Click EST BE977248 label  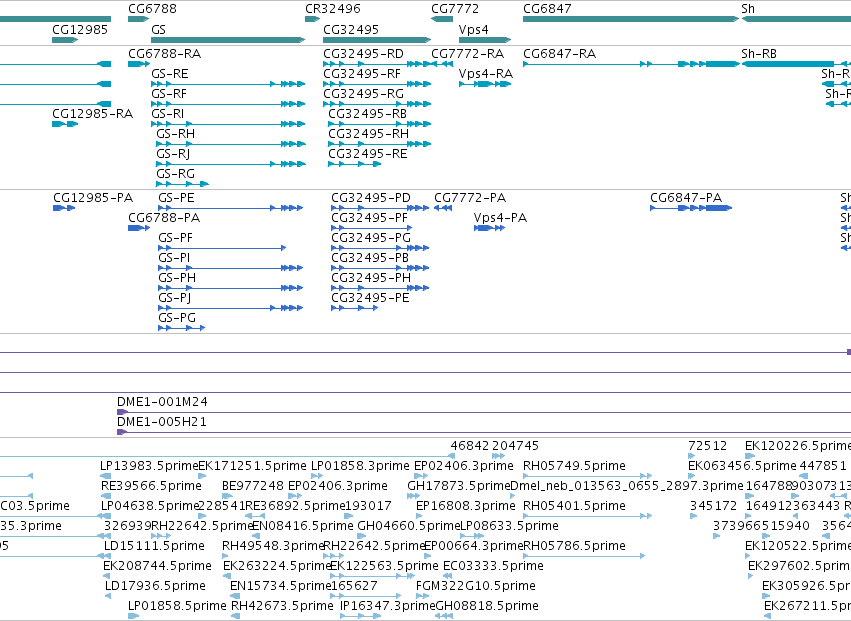(253, 486)
